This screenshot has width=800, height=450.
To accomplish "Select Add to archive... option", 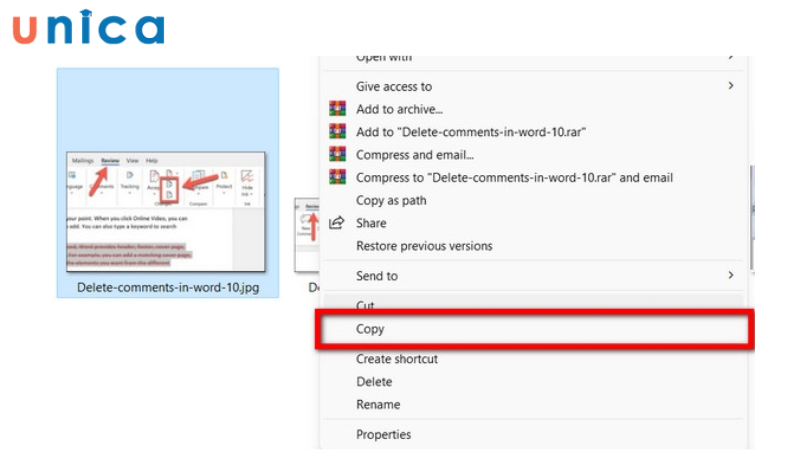I will tap(534, 109).
